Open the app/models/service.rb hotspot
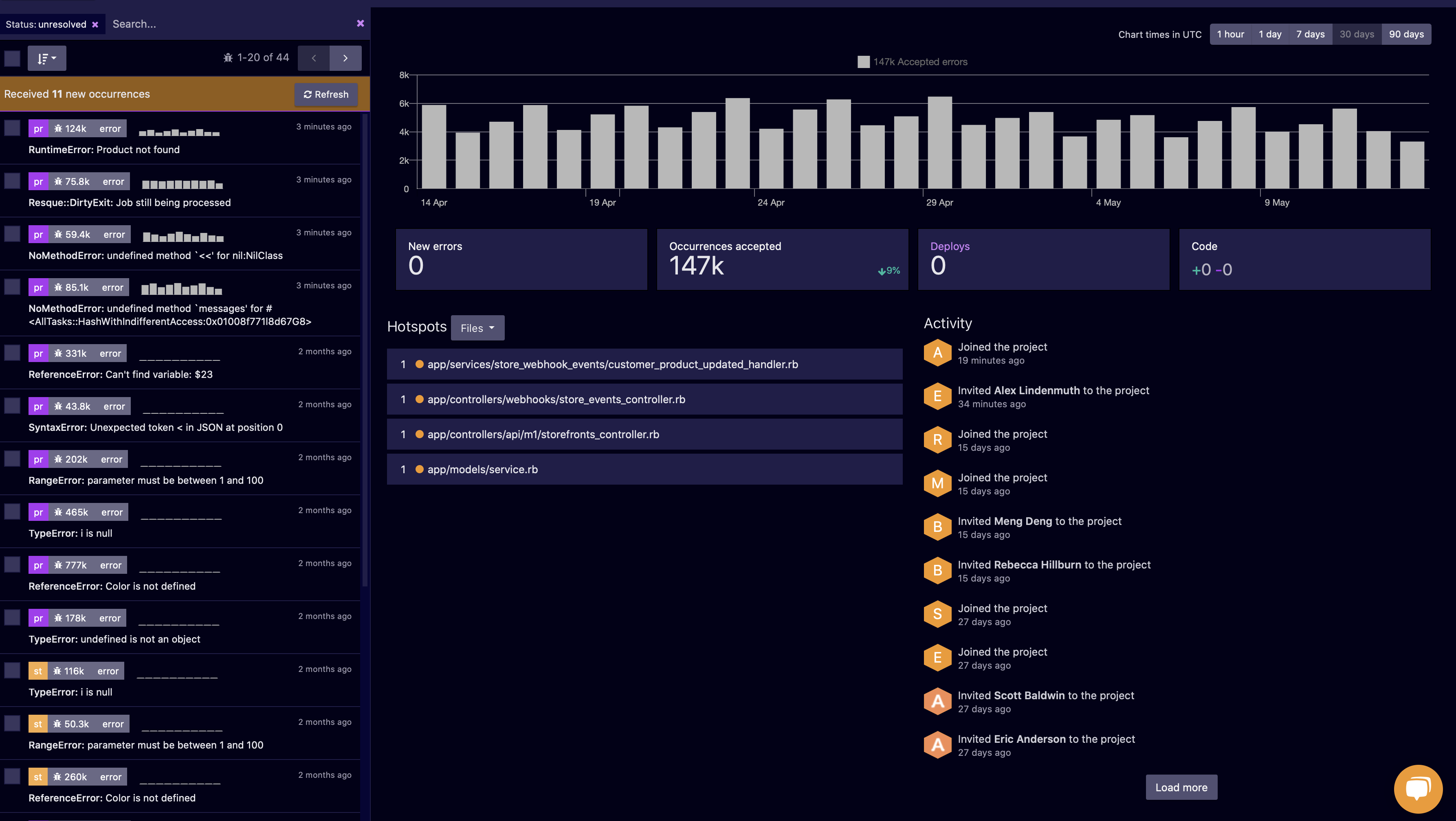The image size is (1456, 821). tap(482, 469)
